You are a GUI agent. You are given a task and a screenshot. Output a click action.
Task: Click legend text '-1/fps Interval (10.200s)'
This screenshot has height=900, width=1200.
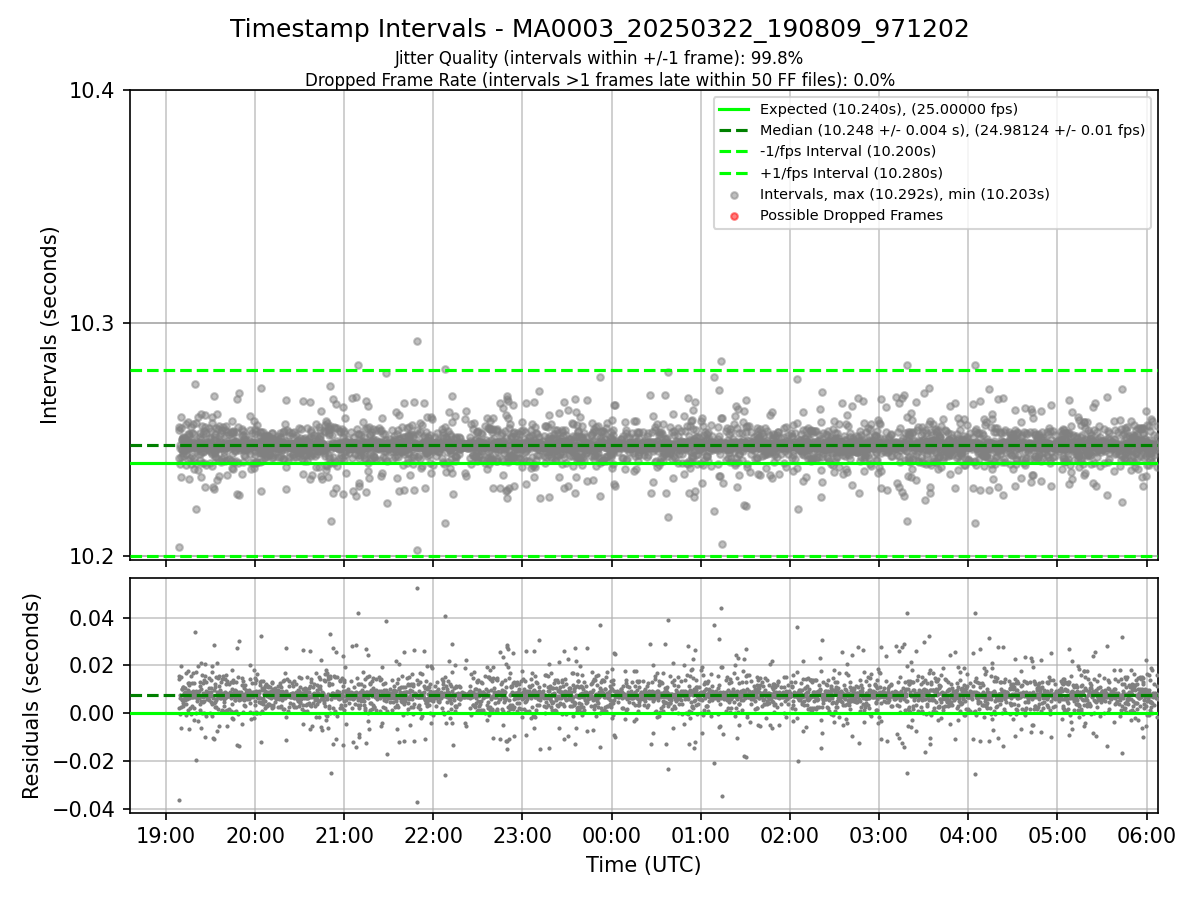coord(848,151)
